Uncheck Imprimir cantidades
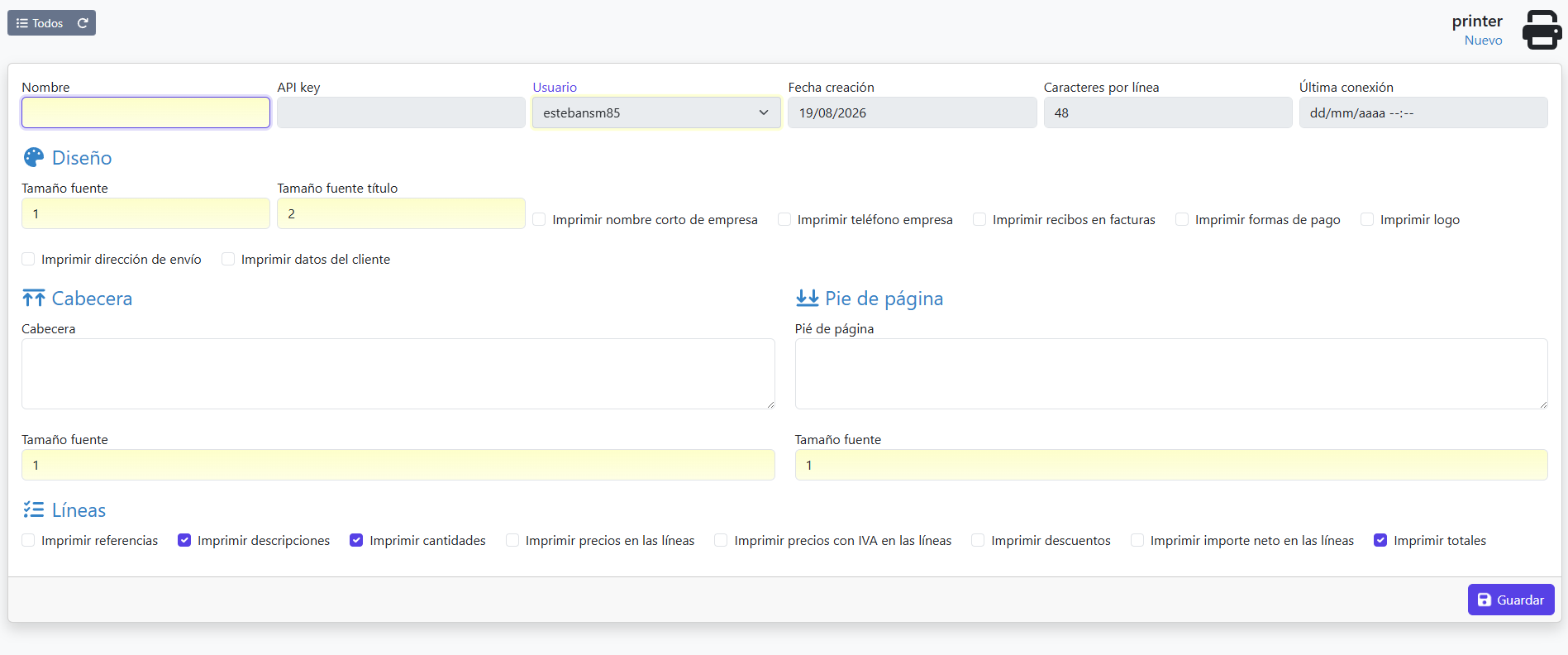Image resolution: width=1568 pixels, height=655 pixels. pyautogui.click(x=356, y=540)
